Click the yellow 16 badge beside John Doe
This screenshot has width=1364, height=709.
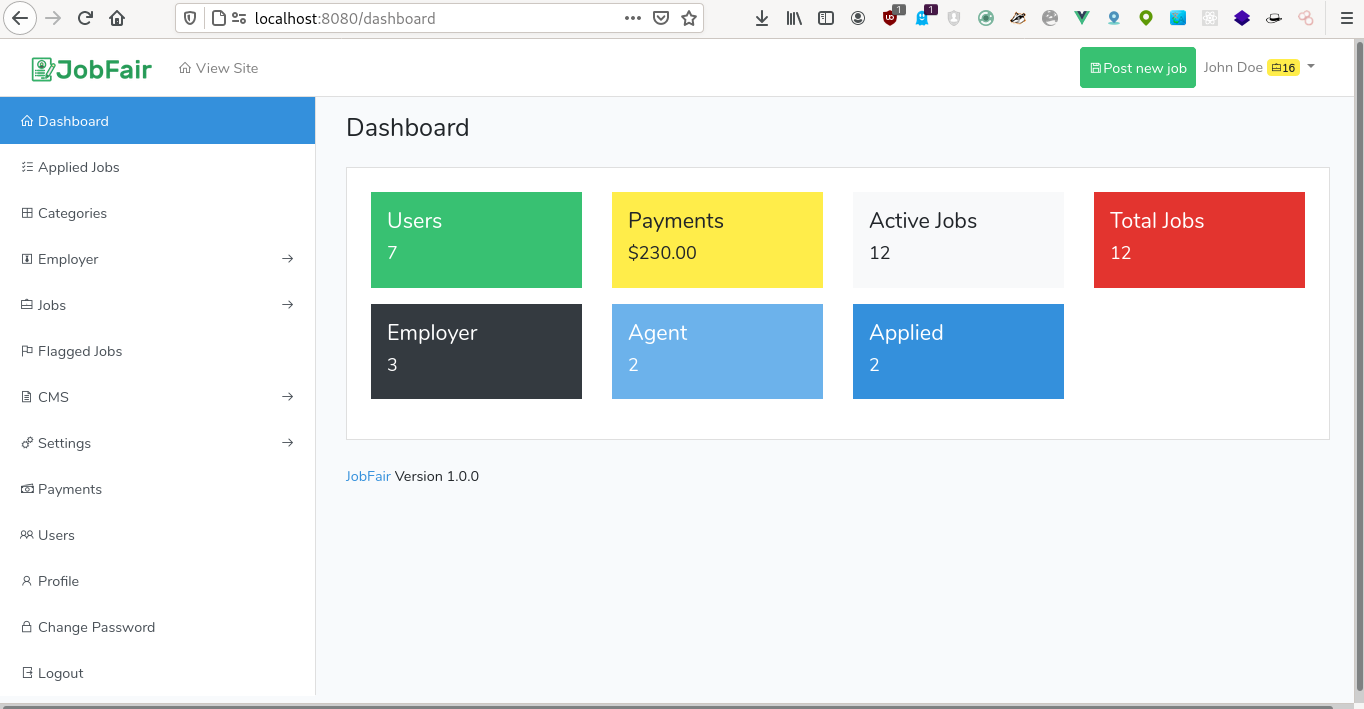point(1283,68)
